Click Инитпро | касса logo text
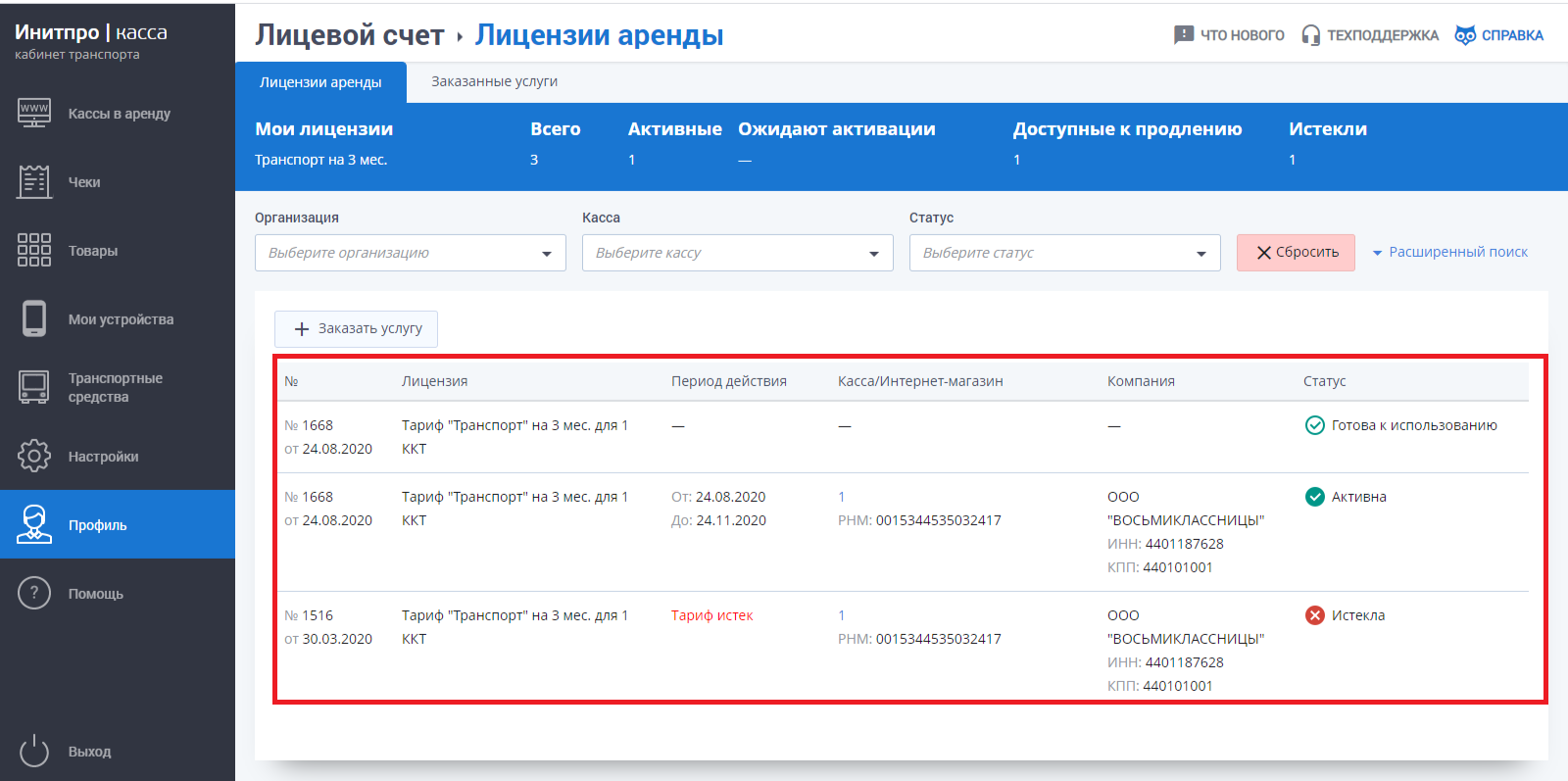 click(91, 32)
